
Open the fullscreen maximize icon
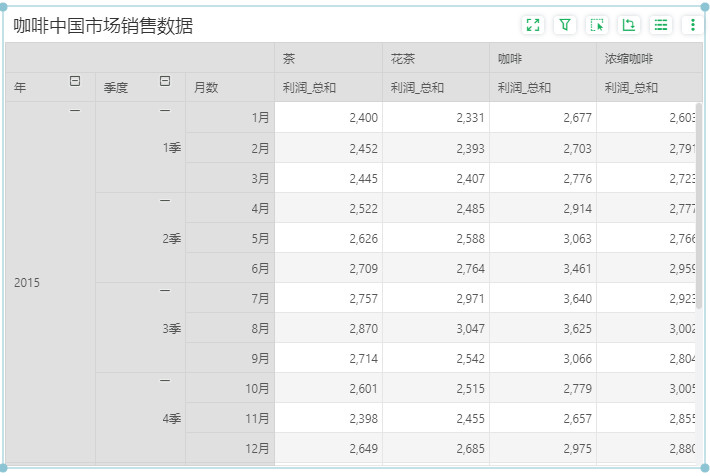point(533,25)
